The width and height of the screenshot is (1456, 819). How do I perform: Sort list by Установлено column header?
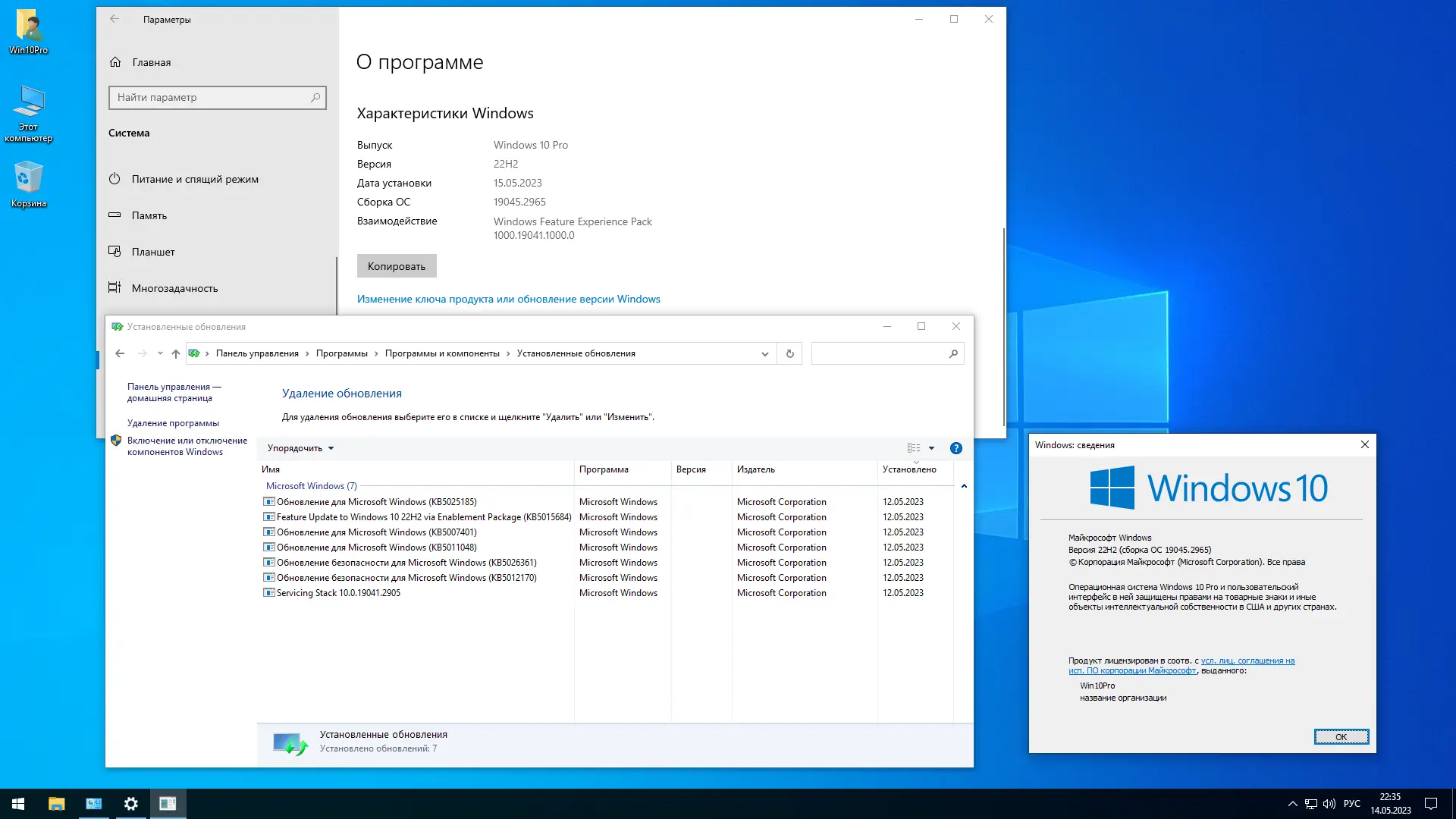[x=908, y=469]
